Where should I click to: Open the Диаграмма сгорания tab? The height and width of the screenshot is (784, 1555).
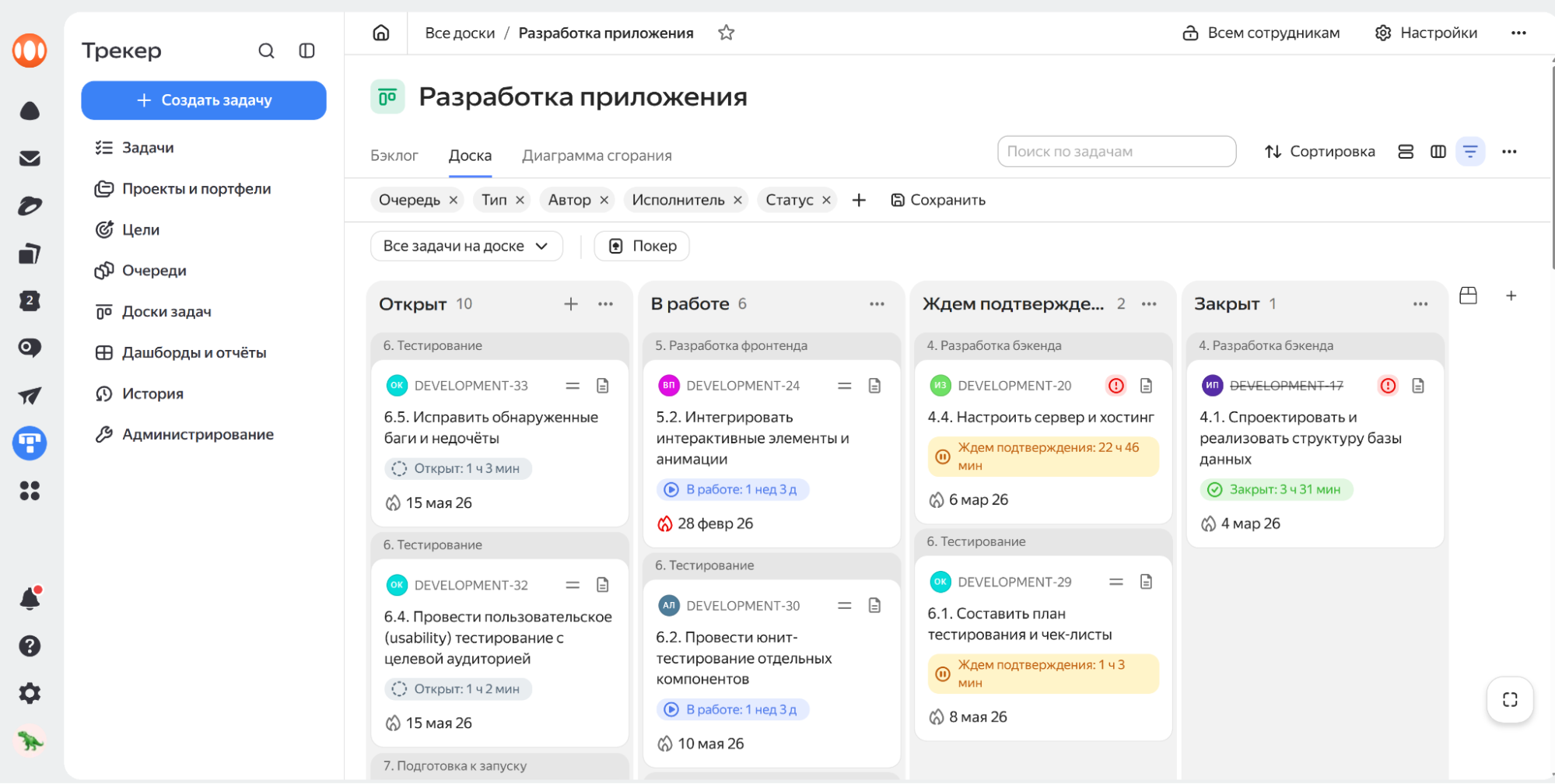597,156
